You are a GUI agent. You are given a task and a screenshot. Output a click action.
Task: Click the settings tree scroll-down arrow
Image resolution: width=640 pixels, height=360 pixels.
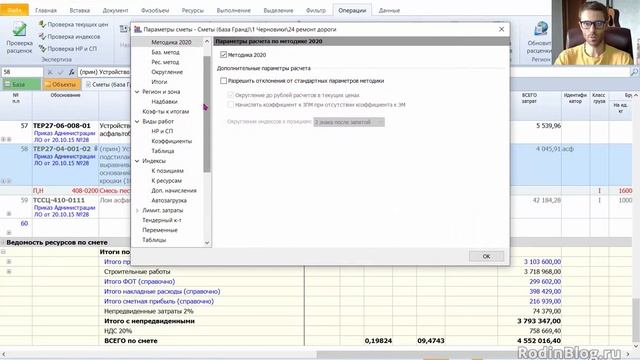point(207,242)
